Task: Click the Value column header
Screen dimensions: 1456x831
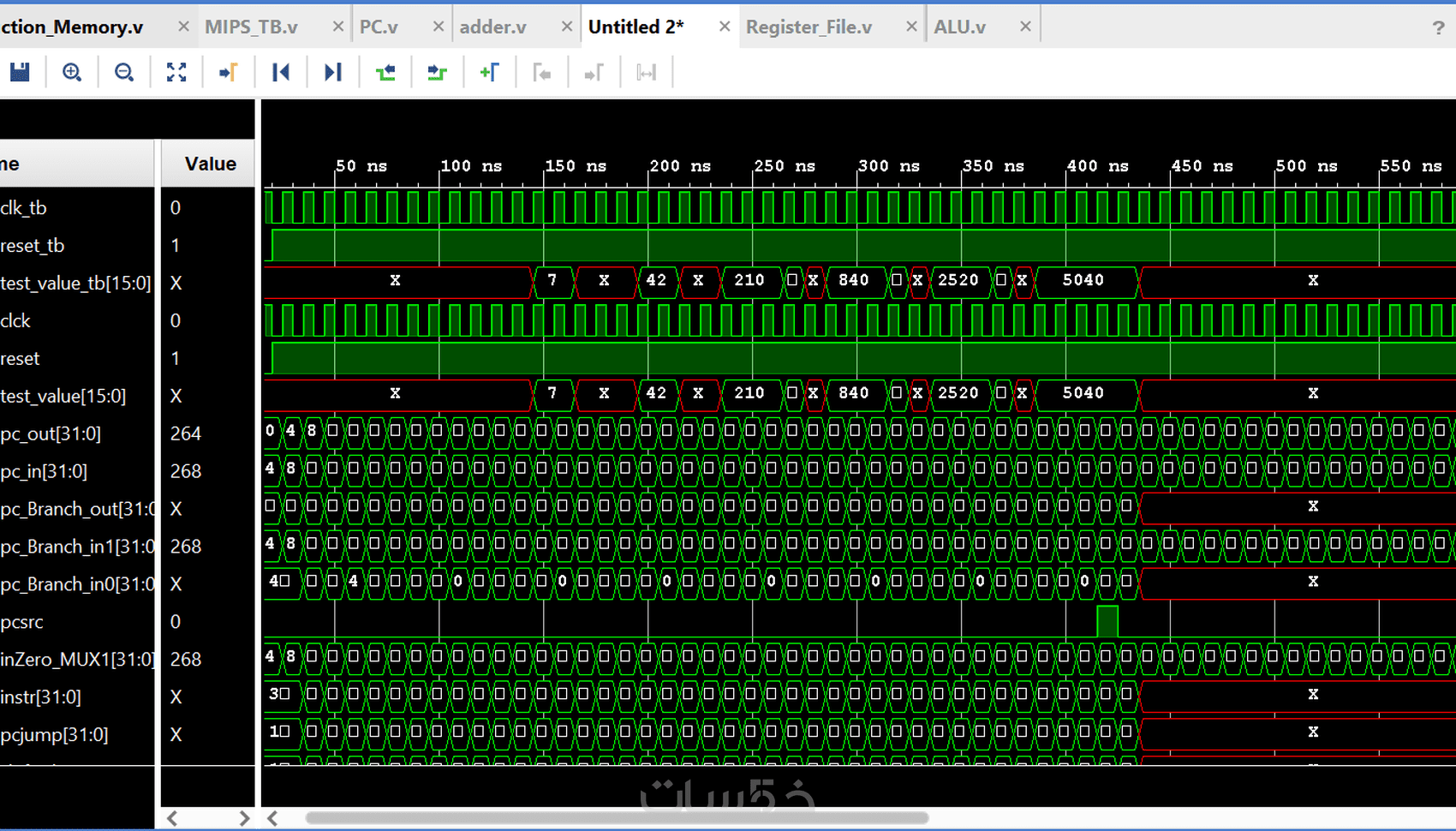Action: tap(210, 164)
